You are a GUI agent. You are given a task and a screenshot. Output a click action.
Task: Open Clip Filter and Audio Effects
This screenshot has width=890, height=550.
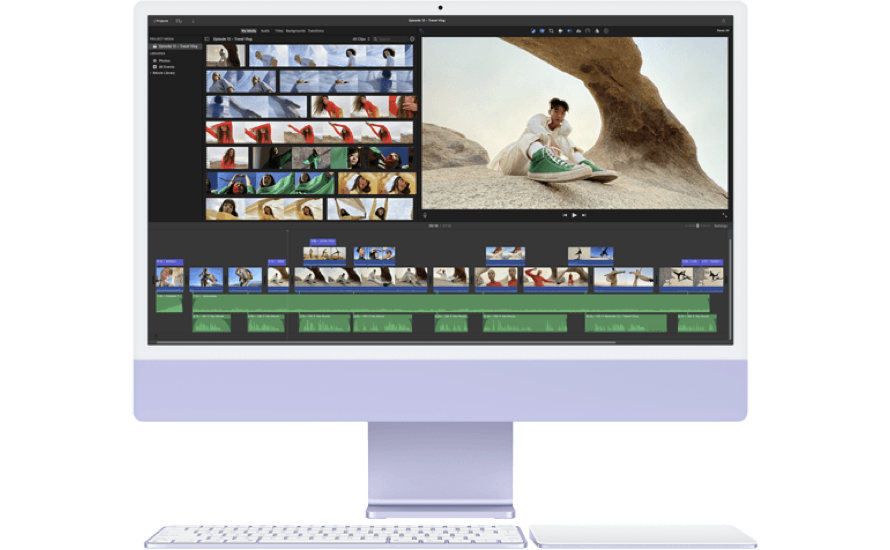(597, 31)
